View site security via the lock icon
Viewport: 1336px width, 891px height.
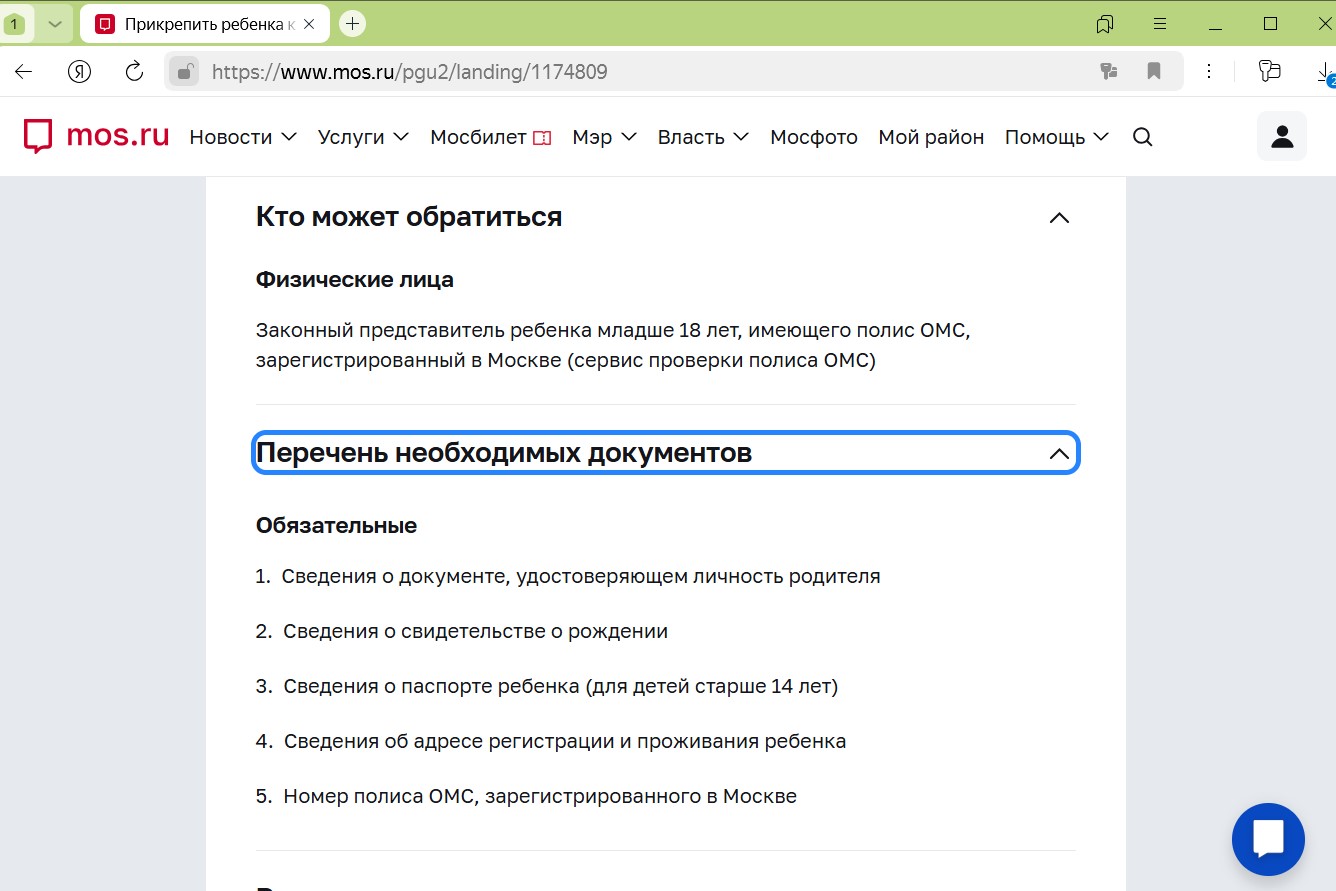click(185, 71)
